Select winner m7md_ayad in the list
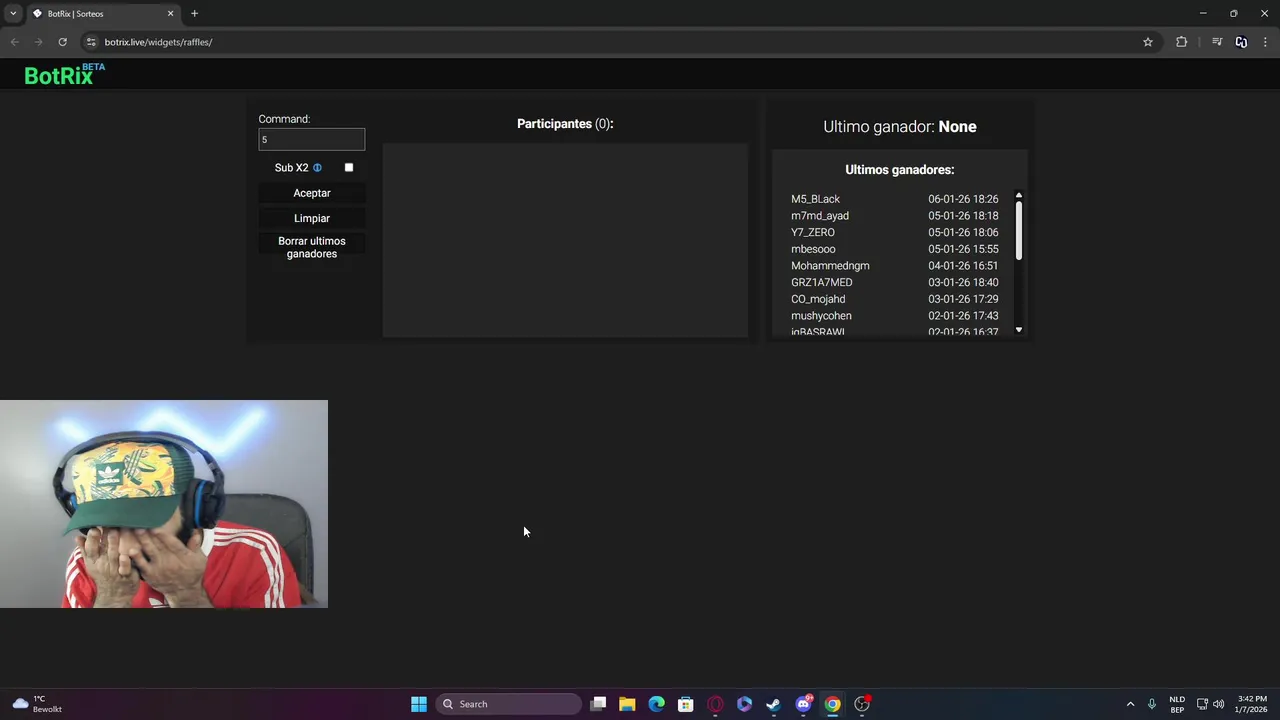1280x720 pixels. click(820, 216)
